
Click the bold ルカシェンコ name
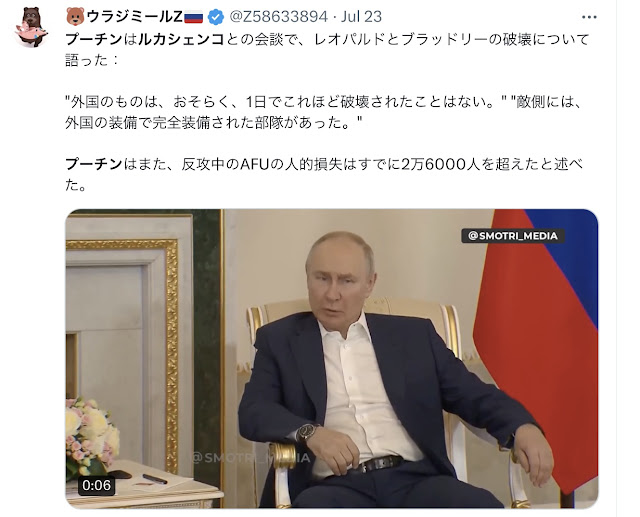click(181, 39)
